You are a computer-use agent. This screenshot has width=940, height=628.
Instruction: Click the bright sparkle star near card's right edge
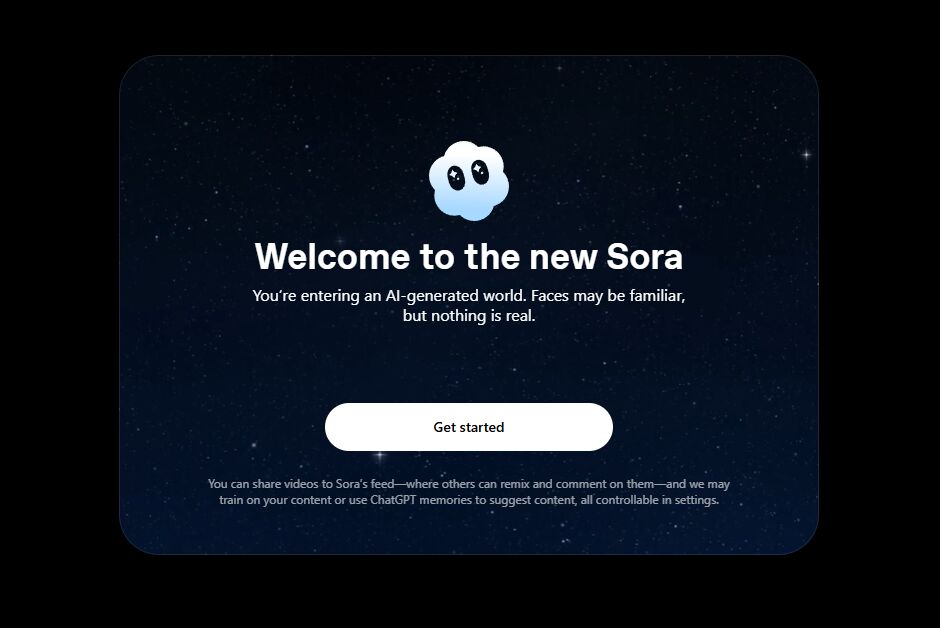806,155
